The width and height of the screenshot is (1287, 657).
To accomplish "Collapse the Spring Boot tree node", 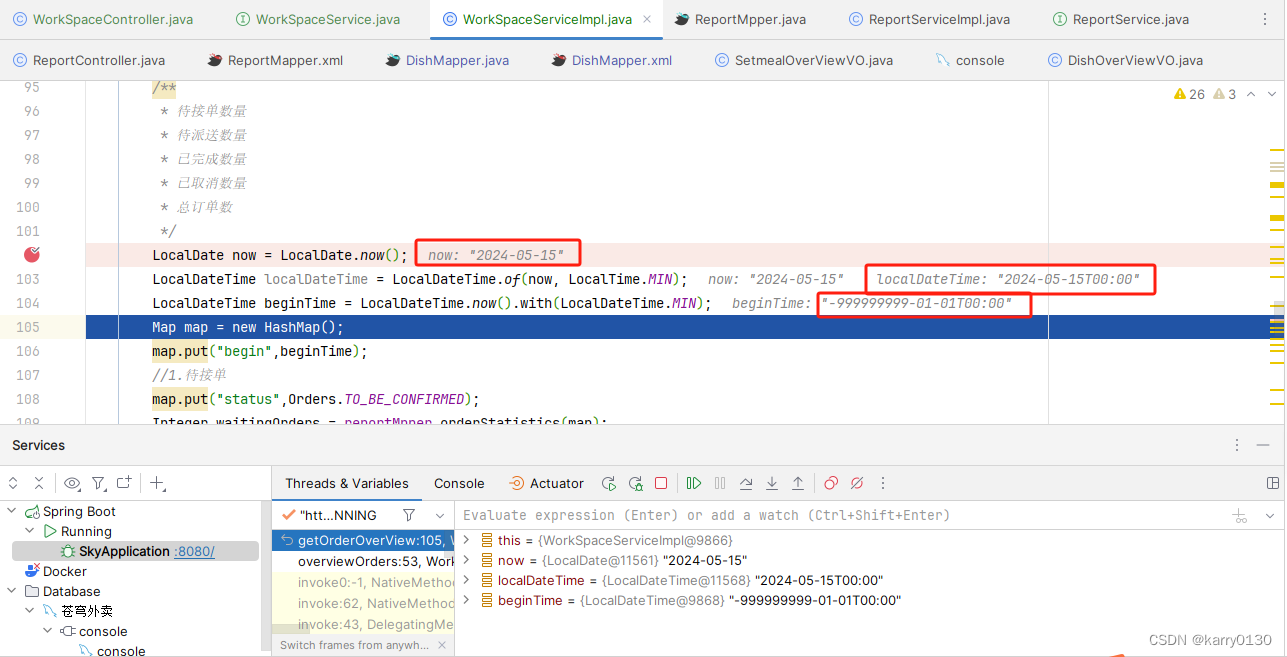I will click(x=12, y=511).
